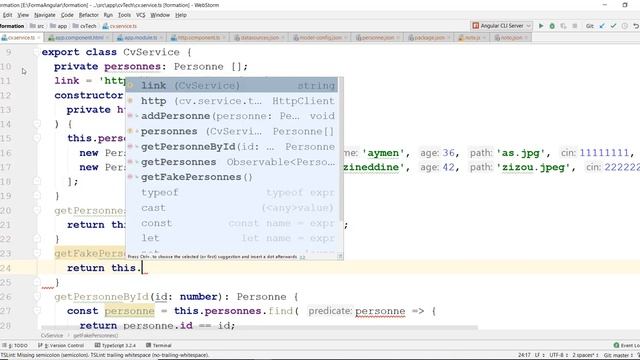
Task: Choose the getFakePersonnes() suggestion
Action: pos(232,177)
